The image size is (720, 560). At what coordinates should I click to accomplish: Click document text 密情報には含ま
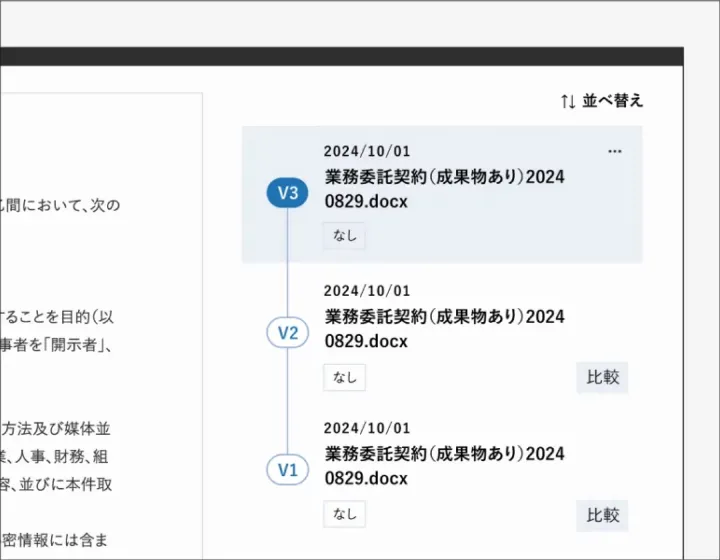(x=54, y=540)
